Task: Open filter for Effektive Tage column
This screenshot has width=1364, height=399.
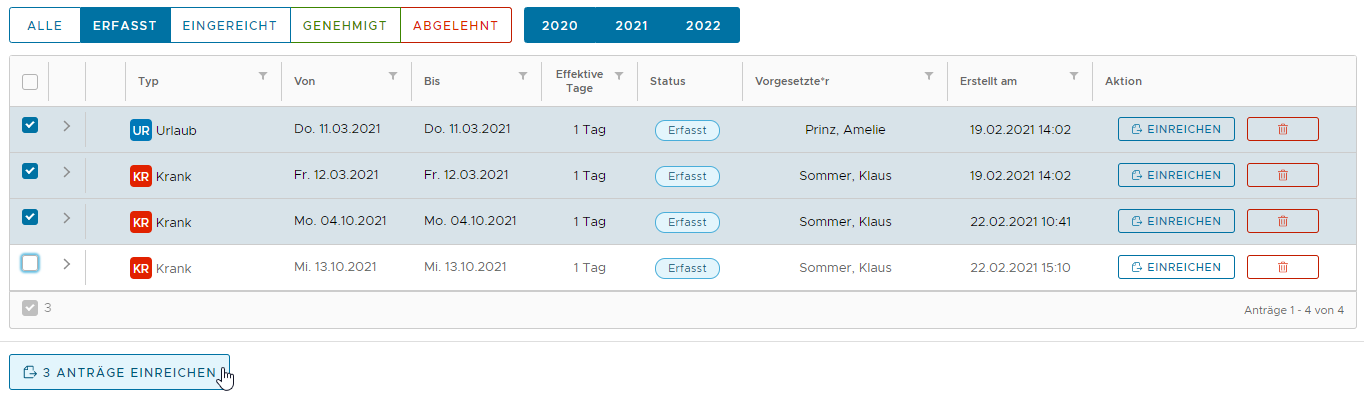Action: coord(619,76)
